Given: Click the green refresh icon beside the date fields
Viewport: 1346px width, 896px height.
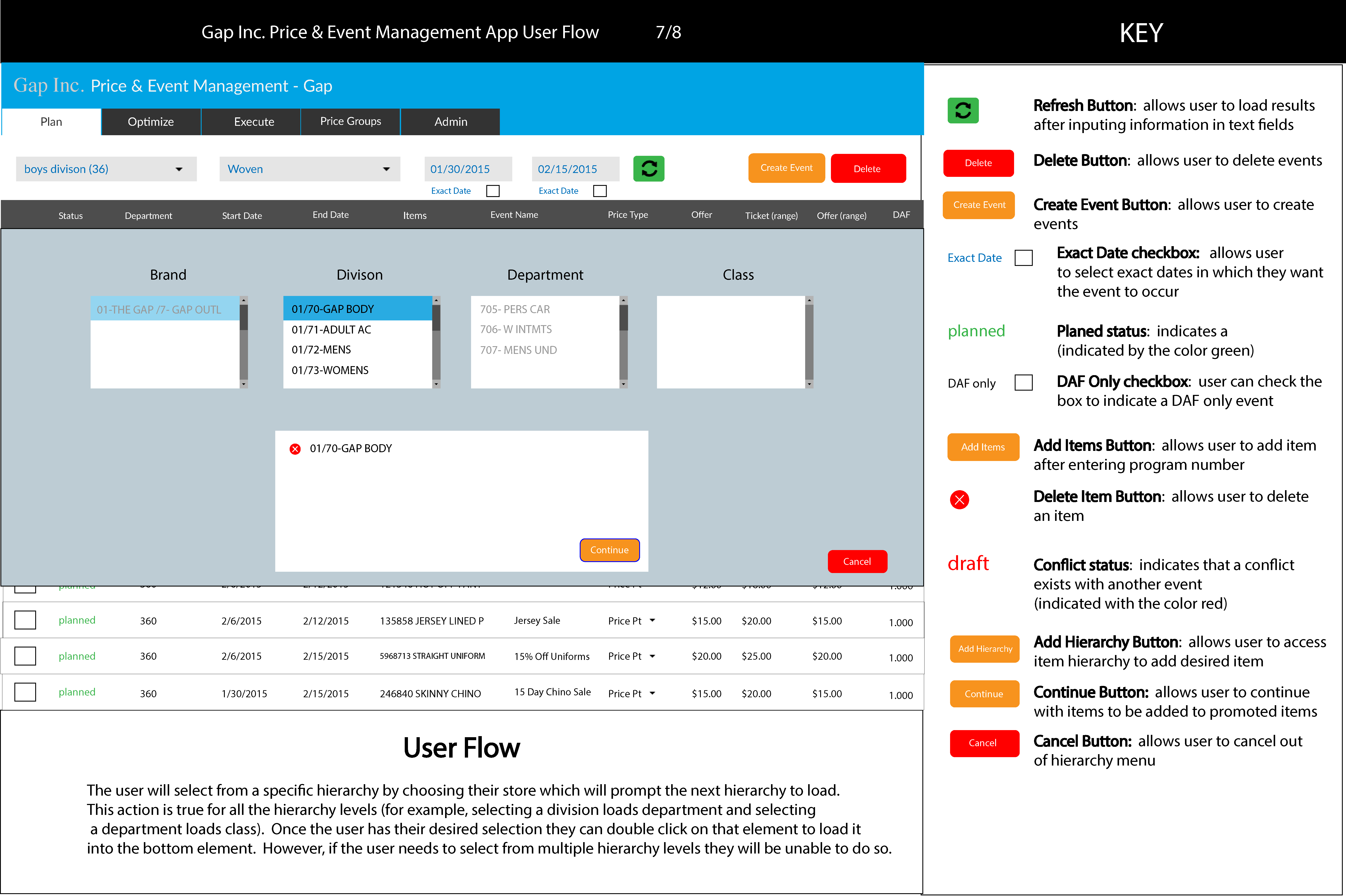Looking at the screenshot, I should point(649,168).
